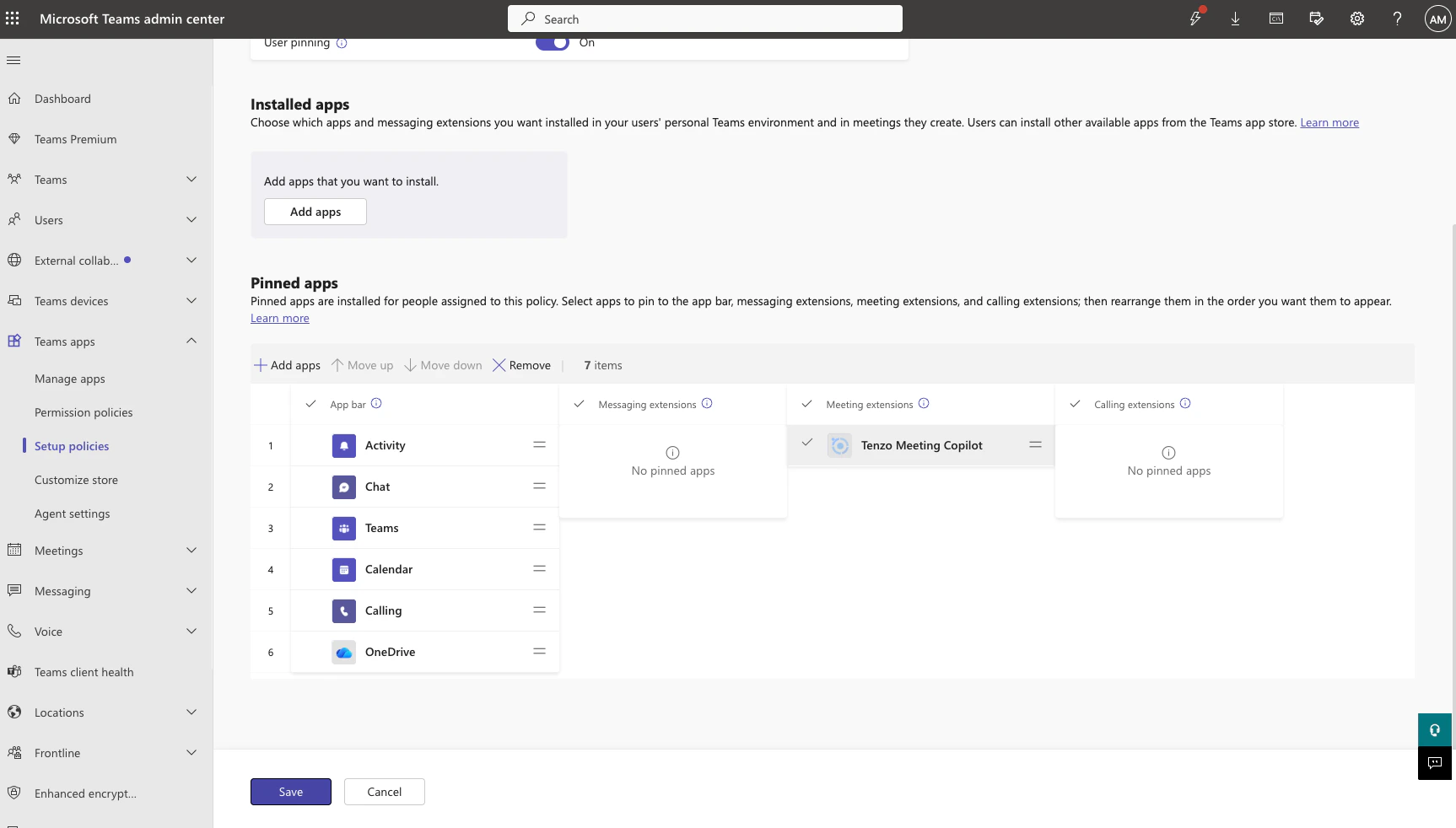The height and width of the screenshot is (828, 1456).
Task: Expand the External collaboration section
Action: 191,260
